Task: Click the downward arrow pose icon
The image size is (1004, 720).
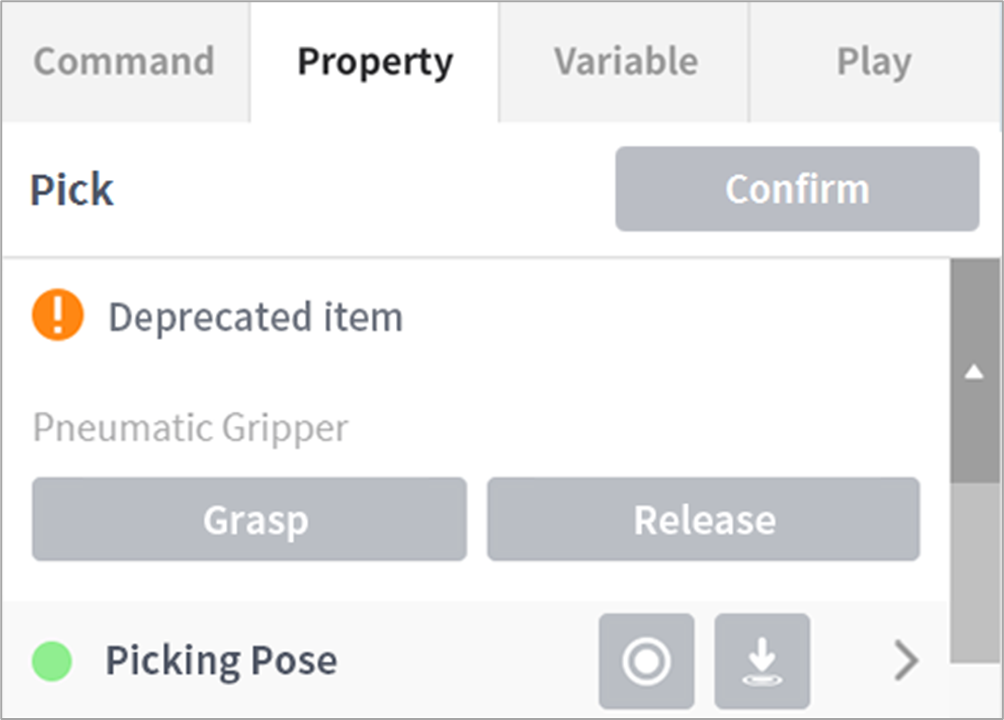Action: coord(762,661)
